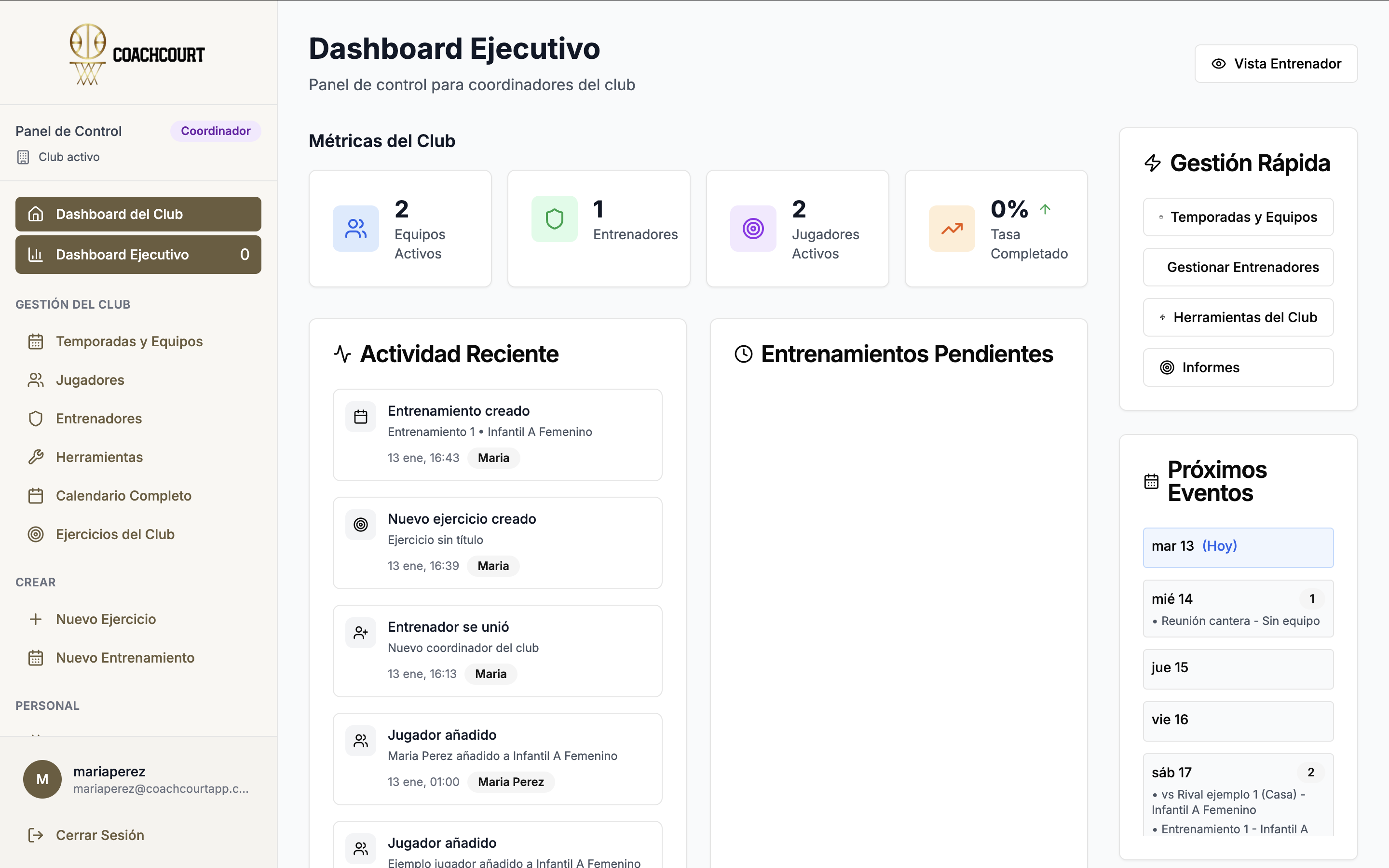Click the logout icon beside Cerrar Sesión

[36, 835]
